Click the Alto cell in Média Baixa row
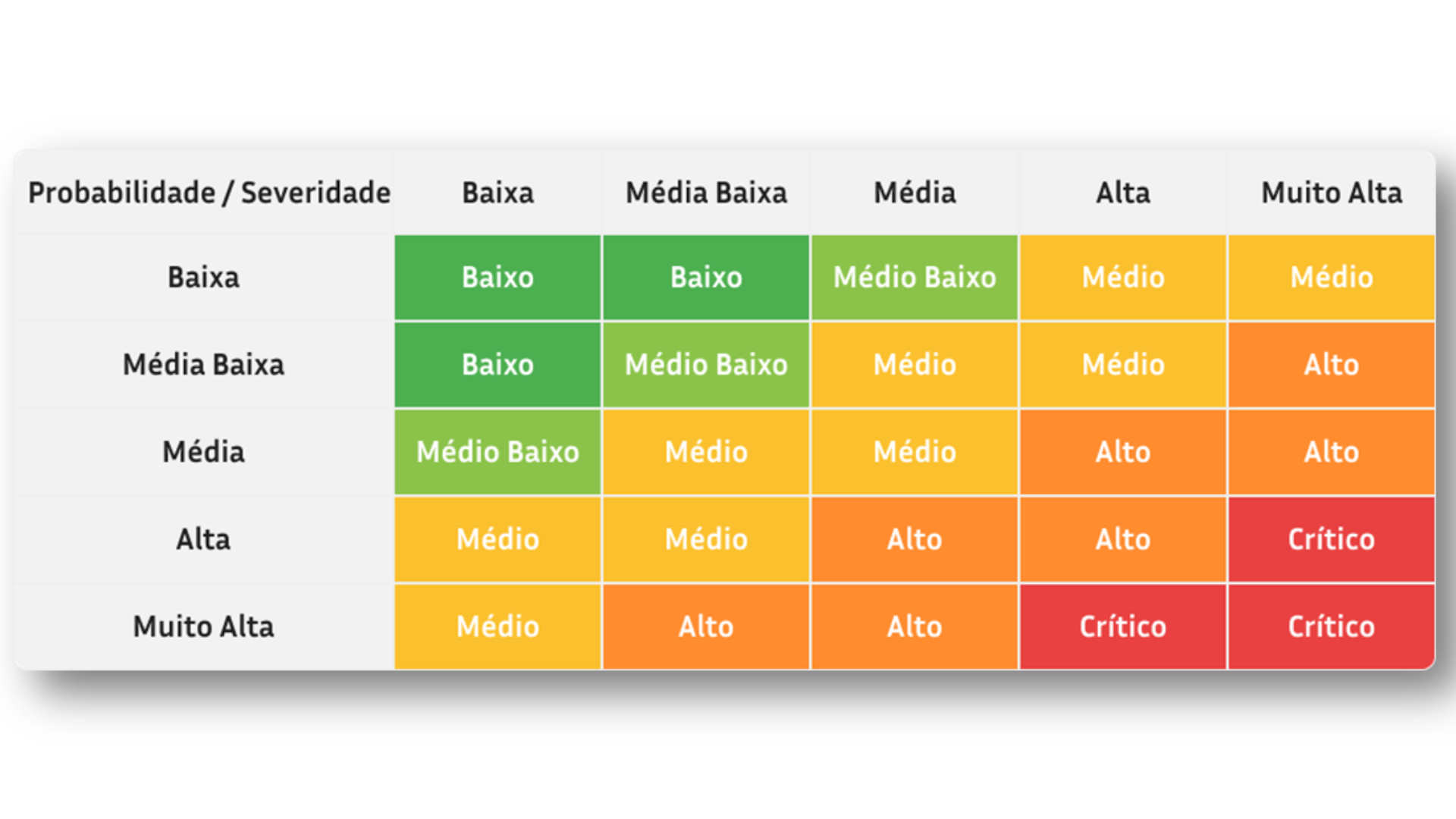Screen dimensions: 1456x819 (x=1331, y=365)
